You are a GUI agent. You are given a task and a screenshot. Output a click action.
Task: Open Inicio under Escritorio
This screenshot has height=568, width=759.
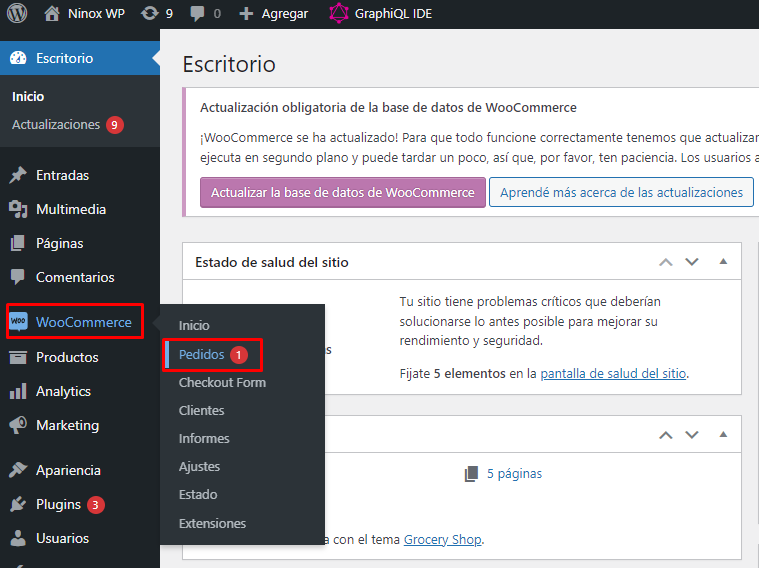click(28, 97)
